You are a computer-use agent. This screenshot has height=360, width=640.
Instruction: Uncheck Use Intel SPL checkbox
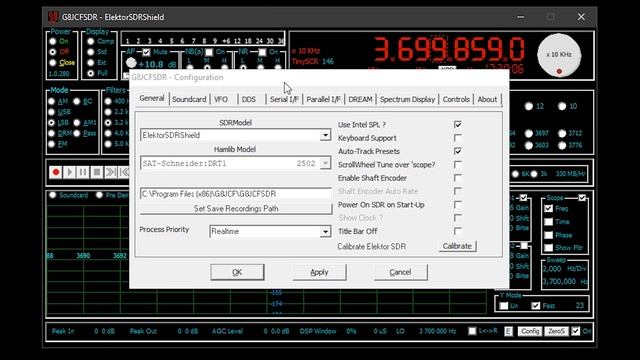click(x=458, y=124)
